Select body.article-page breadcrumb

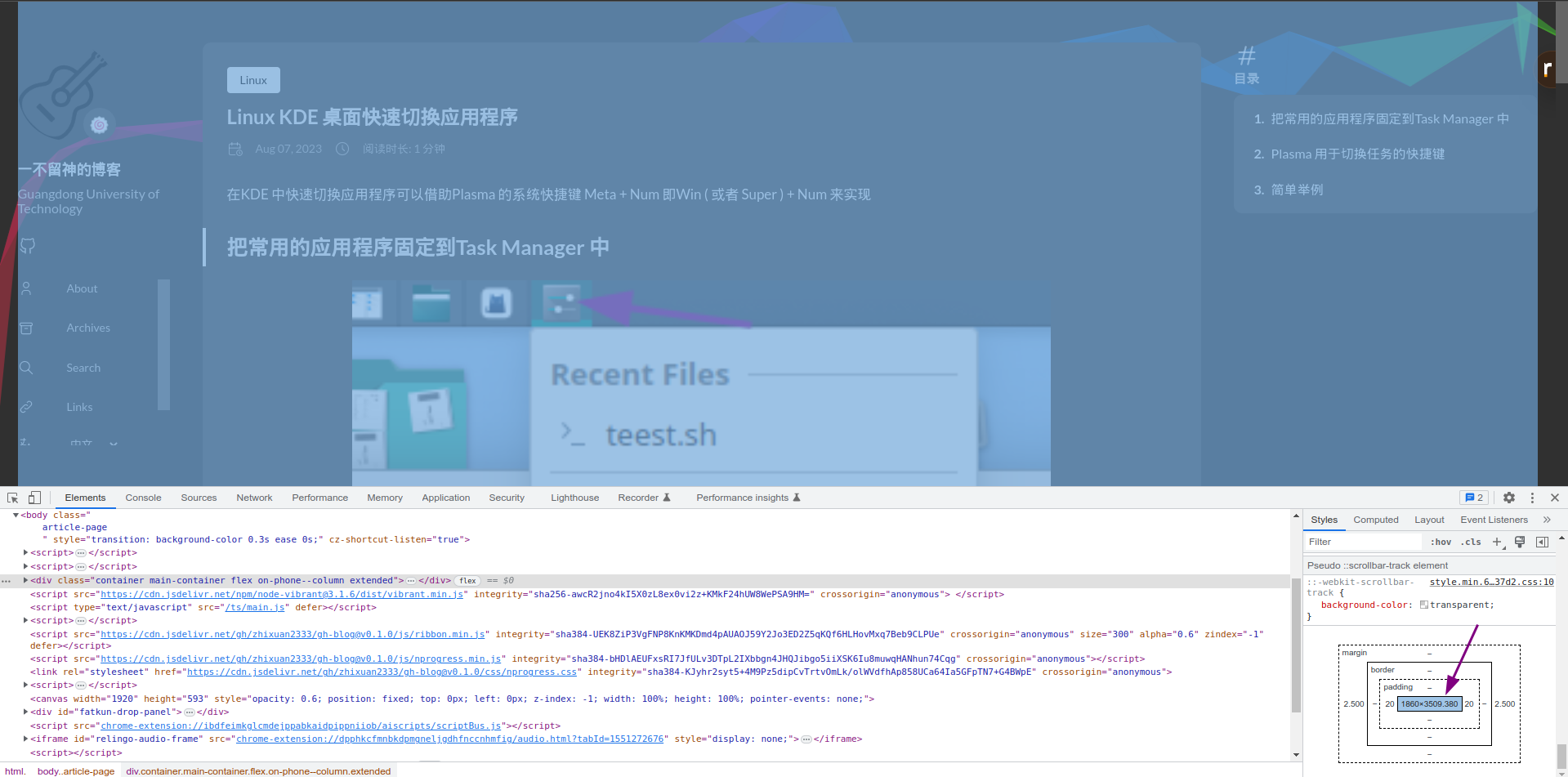point(76,770)
